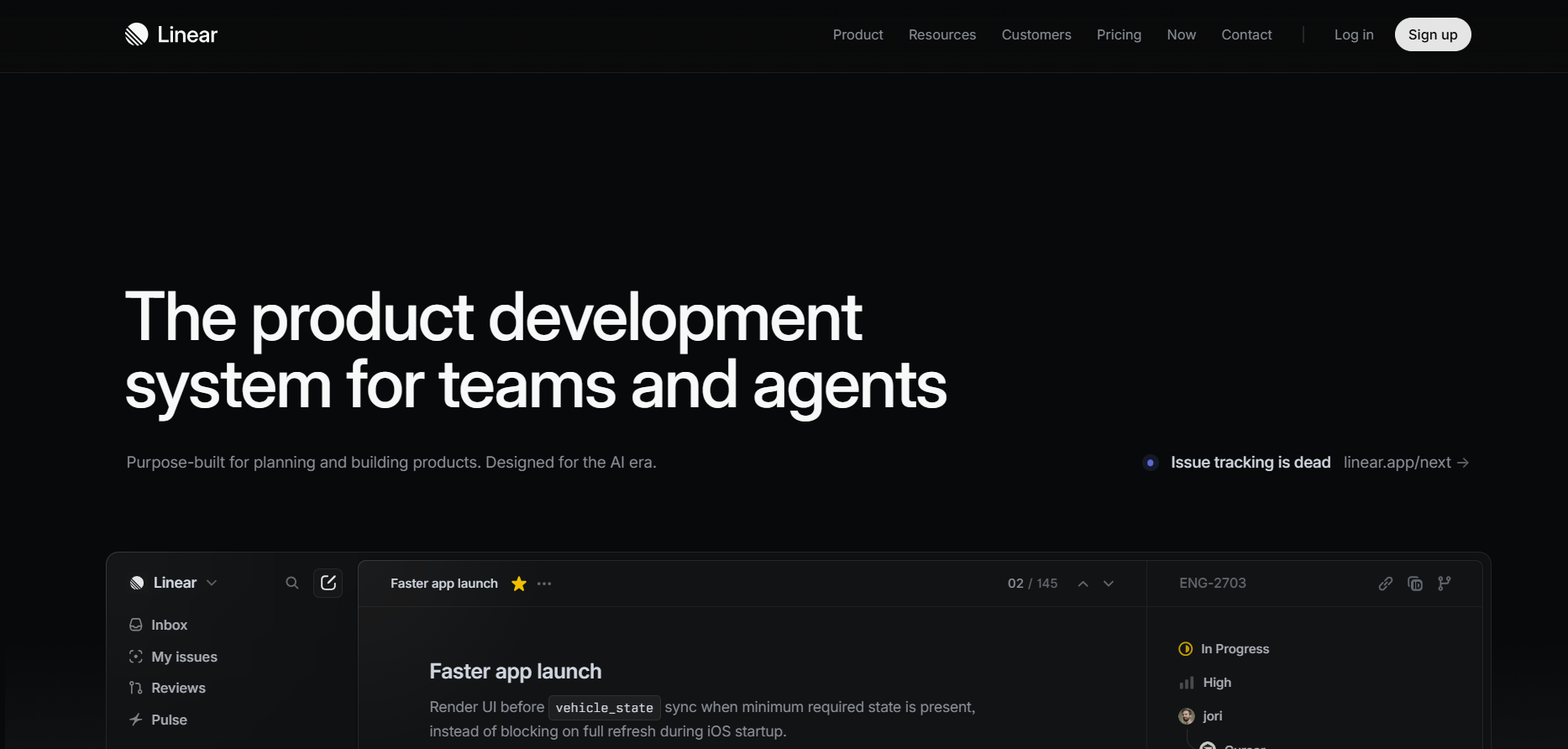Open the Pricing page
1568x749 pixels.
pos(1119,34)
